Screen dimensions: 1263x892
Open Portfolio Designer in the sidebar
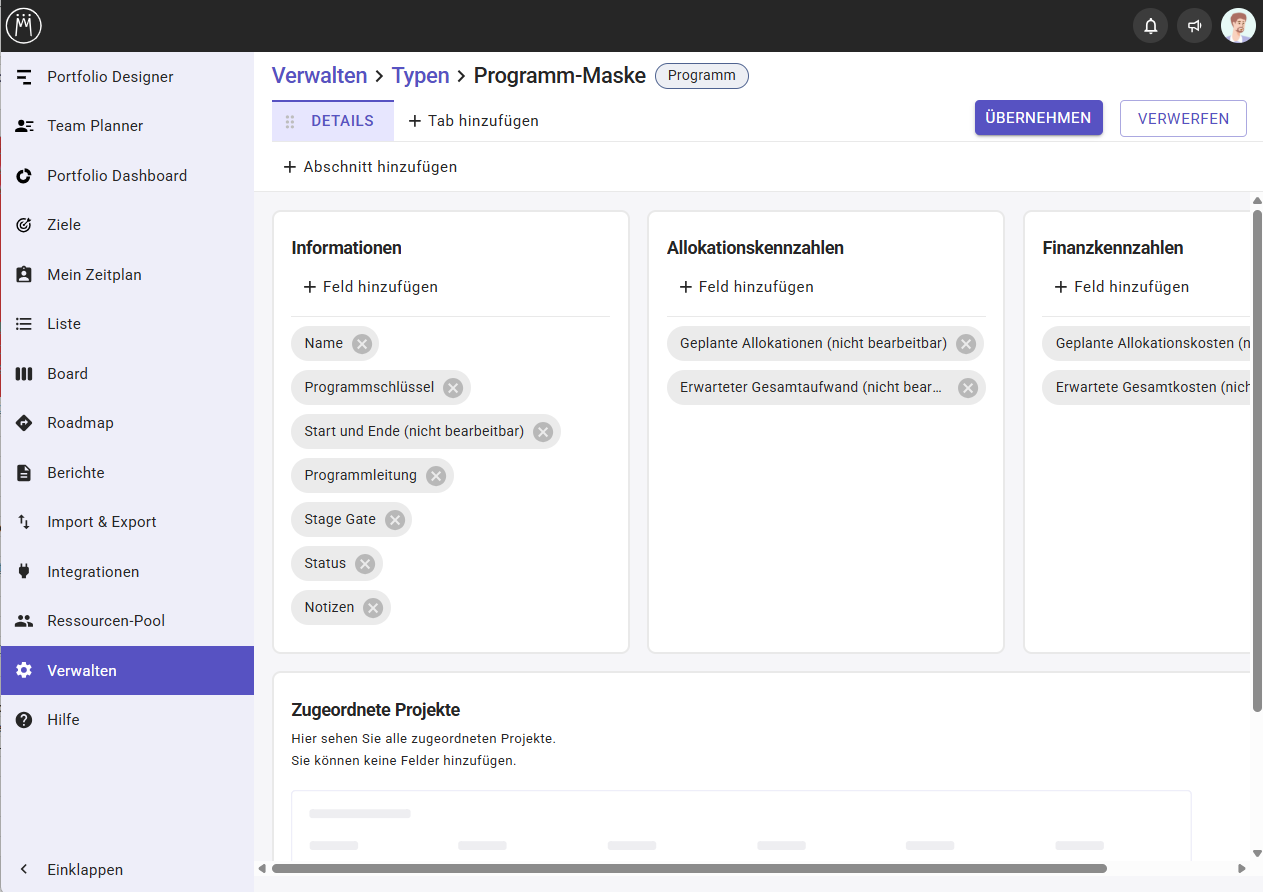point(110,77)
